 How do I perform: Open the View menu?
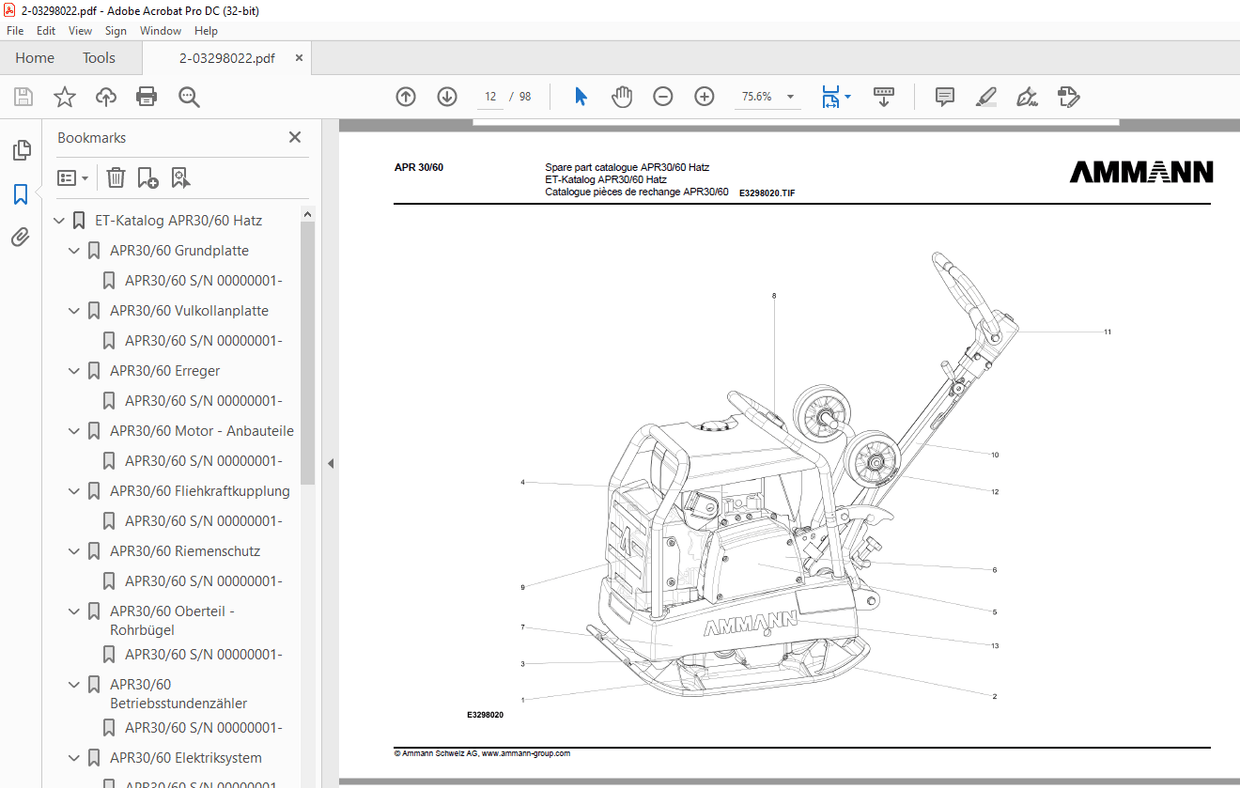79,30
